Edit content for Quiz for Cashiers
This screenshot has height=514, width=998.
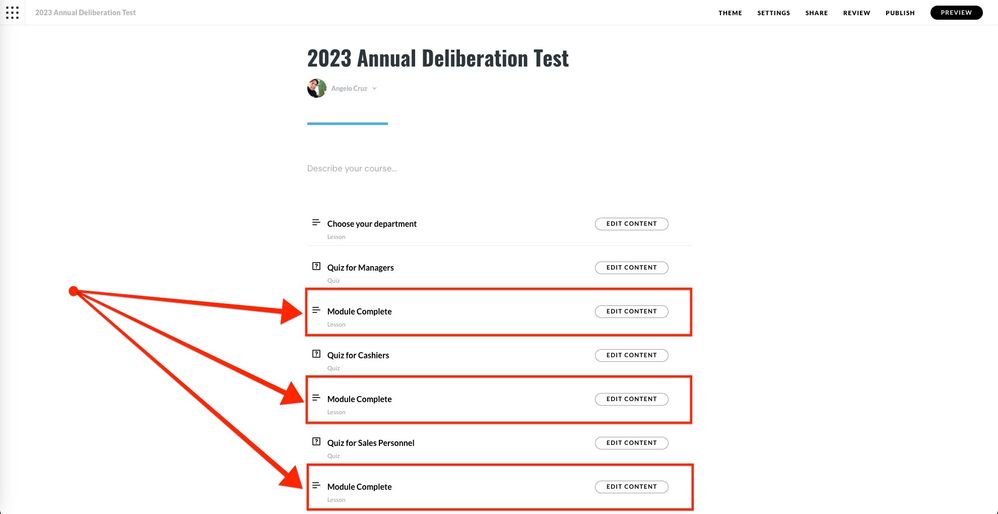point(631,355)
